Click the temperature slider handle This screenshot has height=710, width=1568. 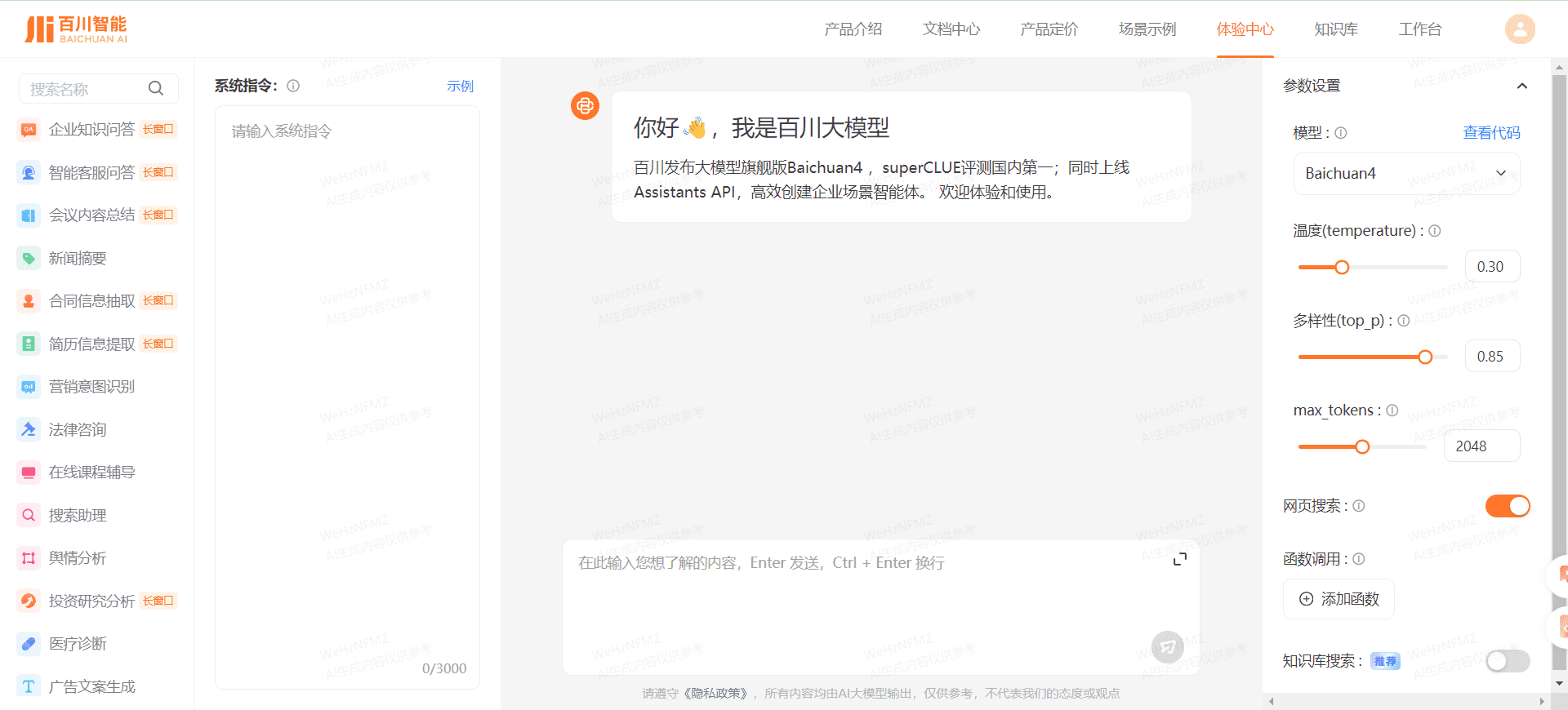(x=1342, y=267)
